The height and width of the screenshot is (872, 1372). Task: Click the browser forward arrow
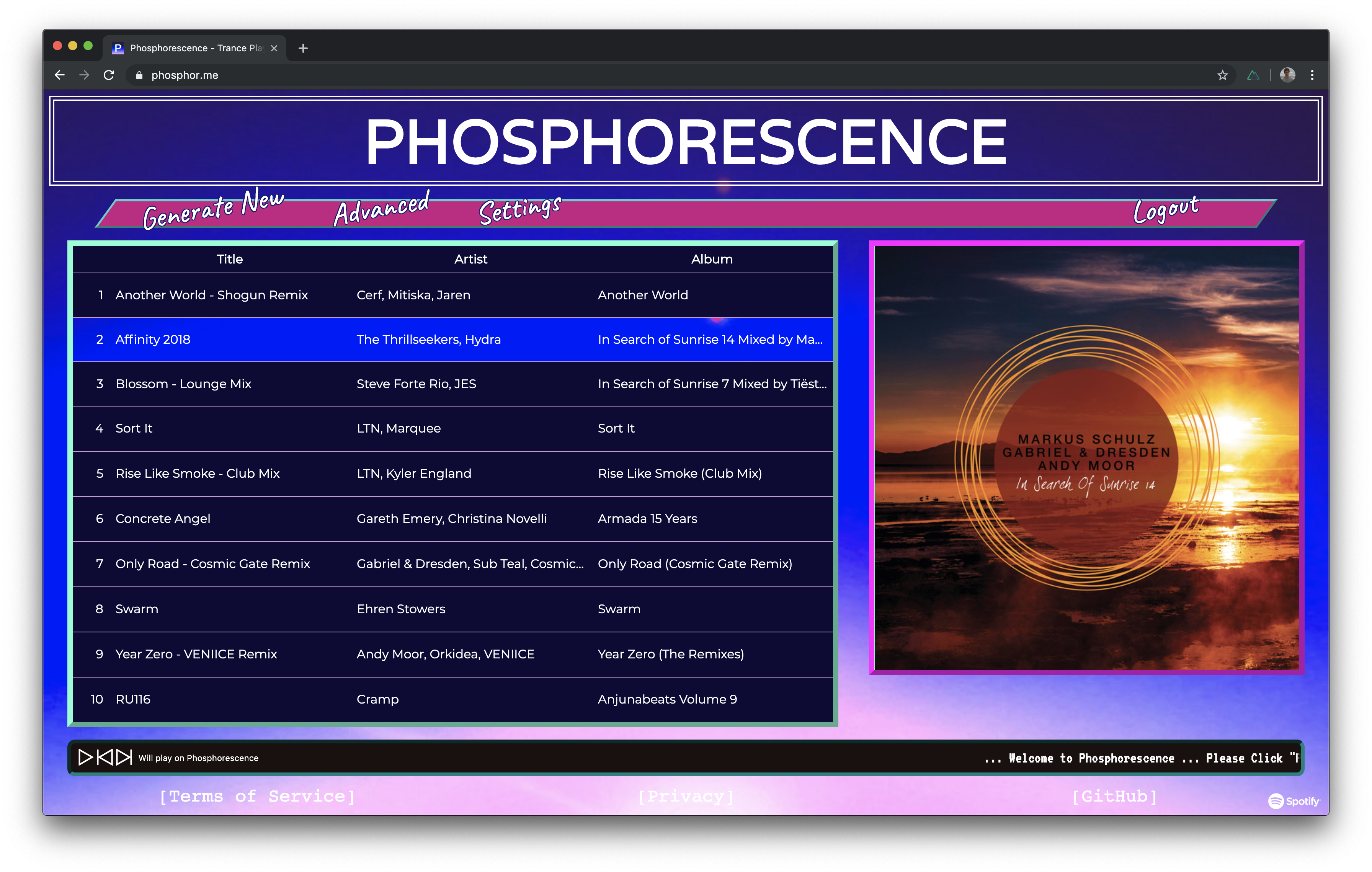84,75
